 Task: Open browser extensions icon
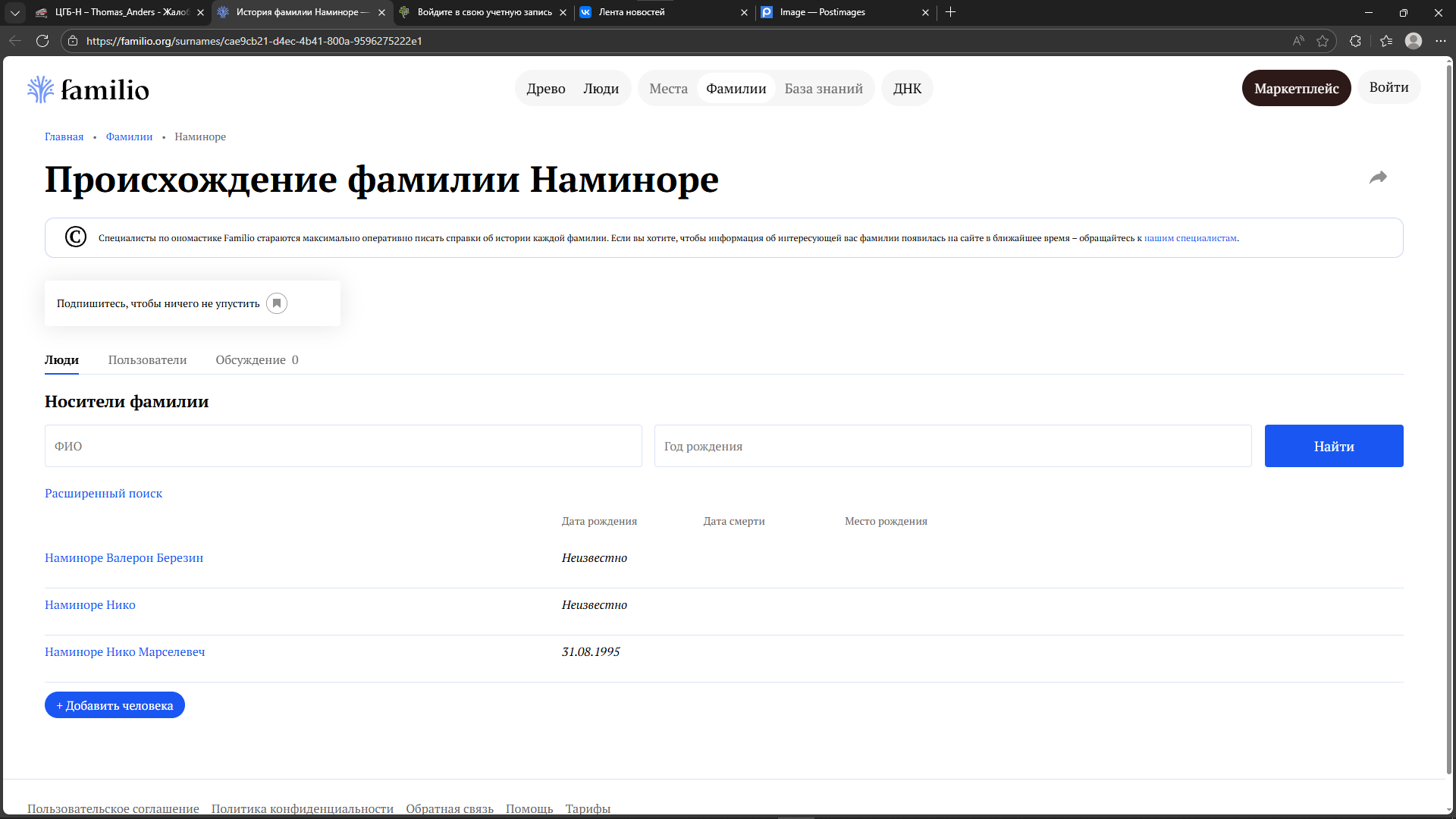pos(1355,41)
